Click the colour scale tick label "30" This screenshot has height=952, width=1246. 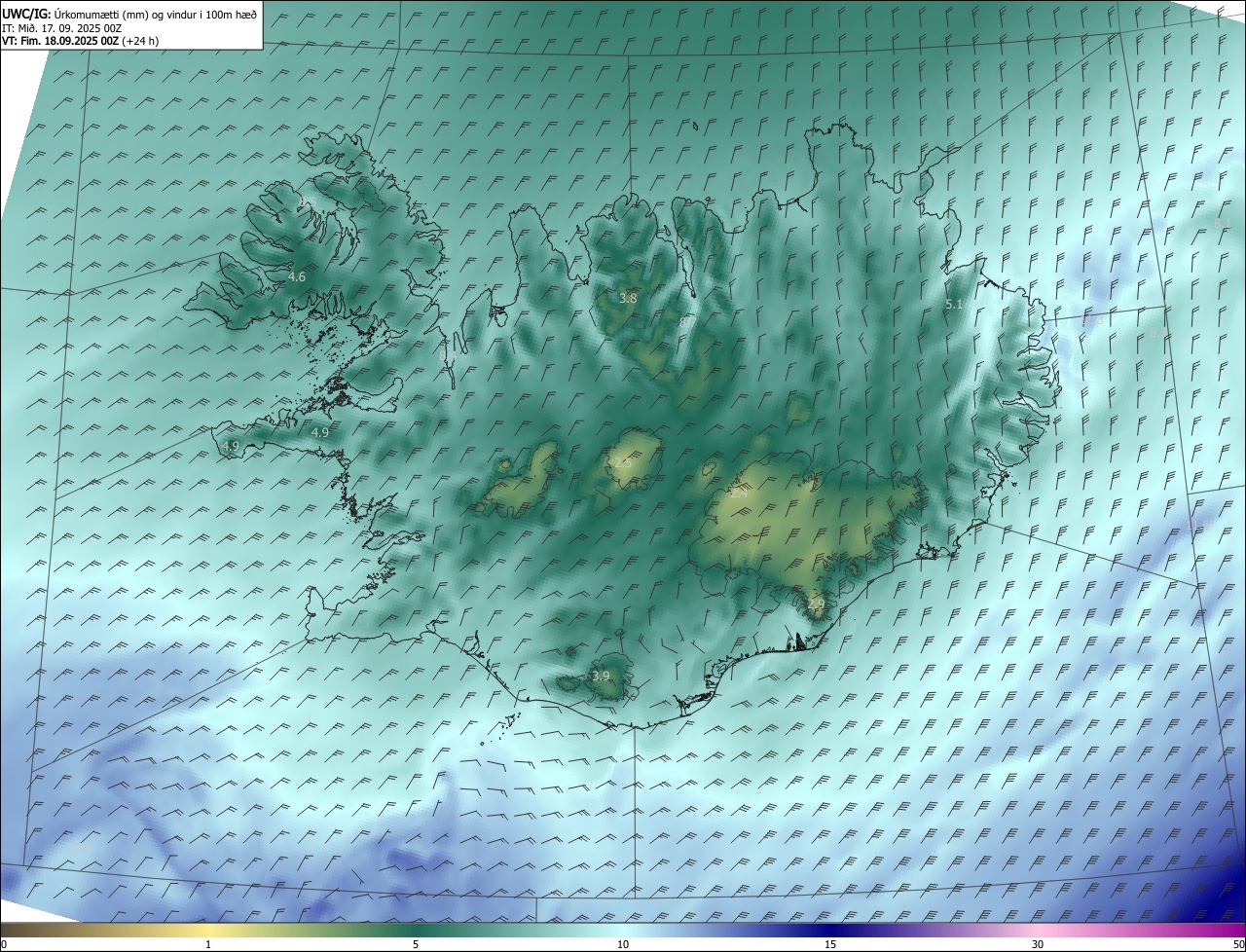point(1038,944)
